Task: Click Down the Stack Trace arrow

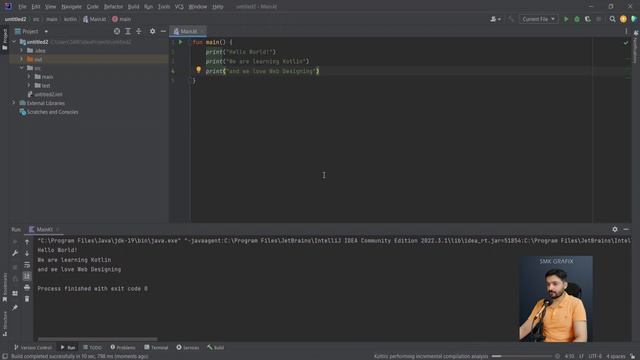Action: click(x=27, y=253)
